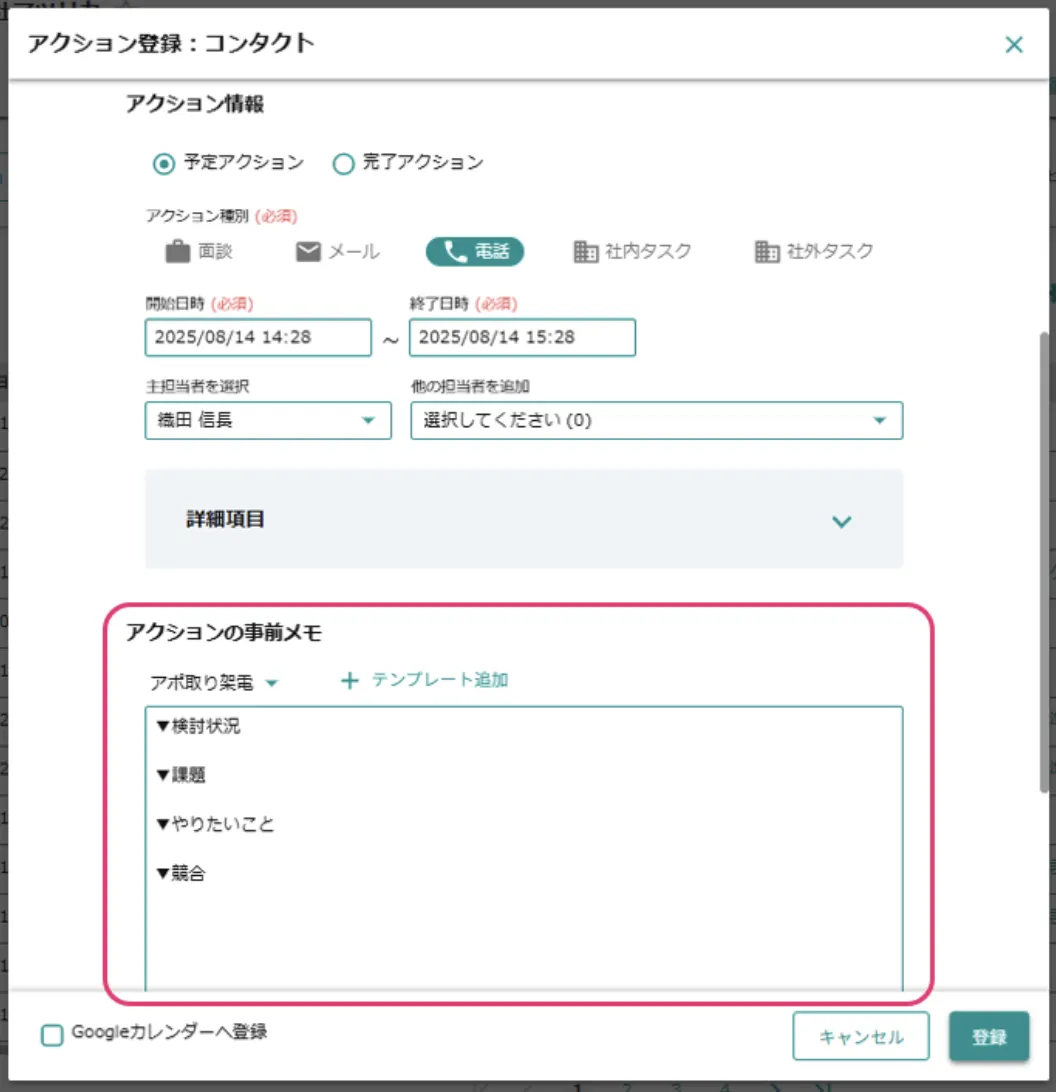1056x1092 pixels.
Task: Choose the 社内タスク building icon
Action: pyautogui.click(x=586, y=252)
